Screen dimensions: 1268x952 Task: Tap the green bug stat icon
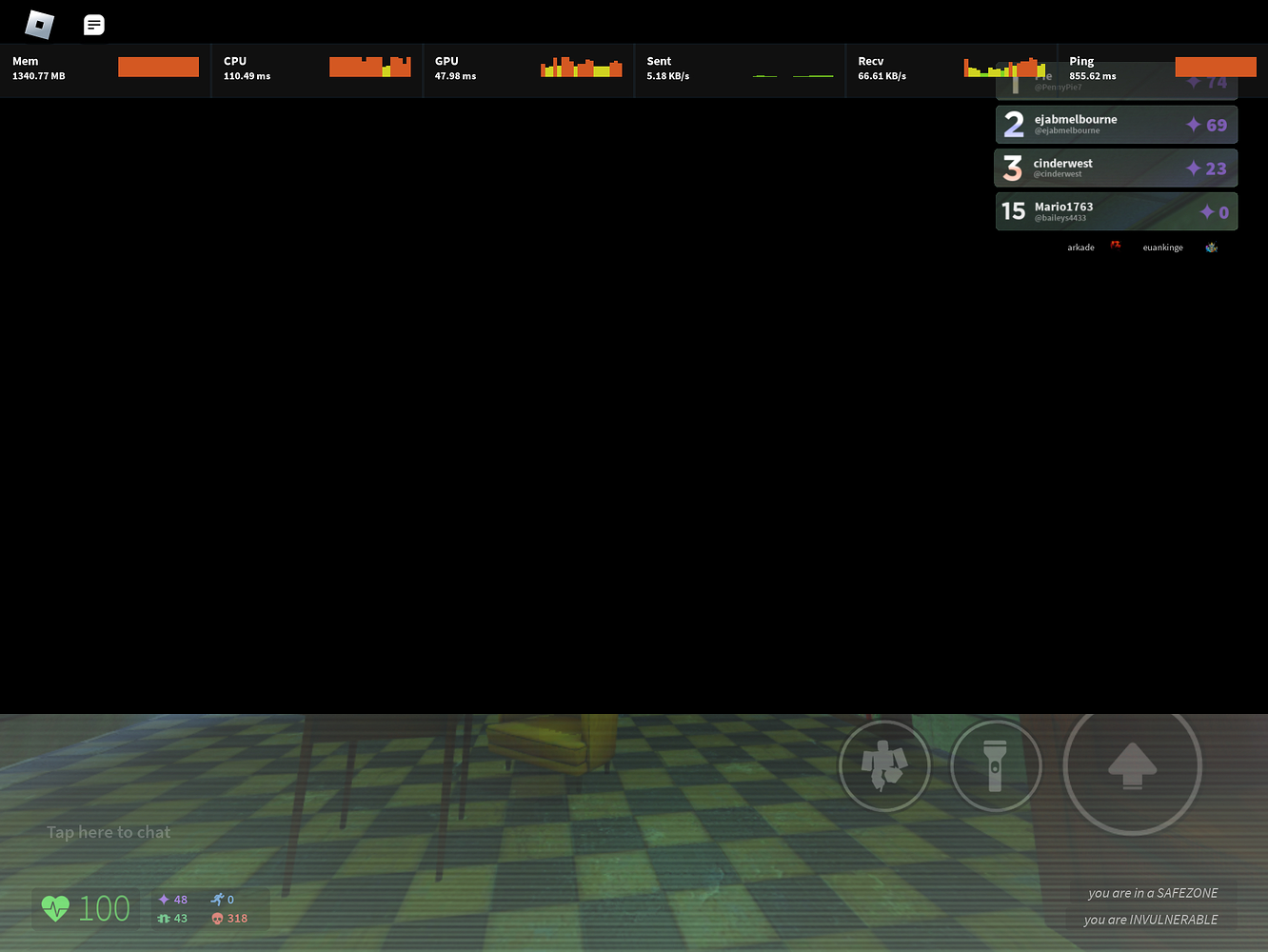164,919
